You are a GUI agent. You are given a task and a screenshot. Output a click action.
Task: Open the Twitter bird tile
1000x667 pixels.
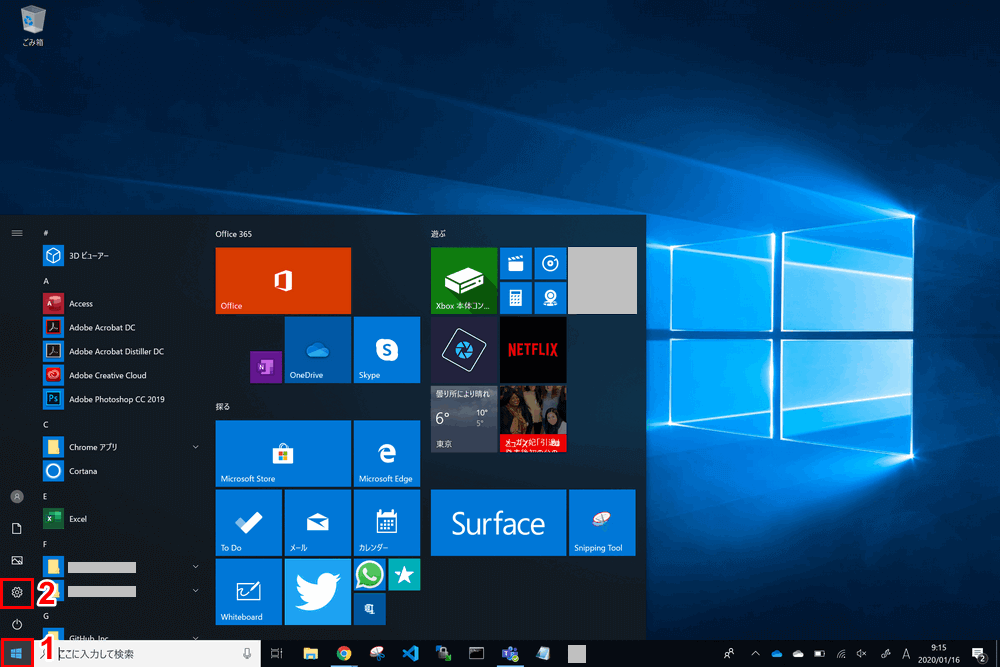[x=318, y=592]
